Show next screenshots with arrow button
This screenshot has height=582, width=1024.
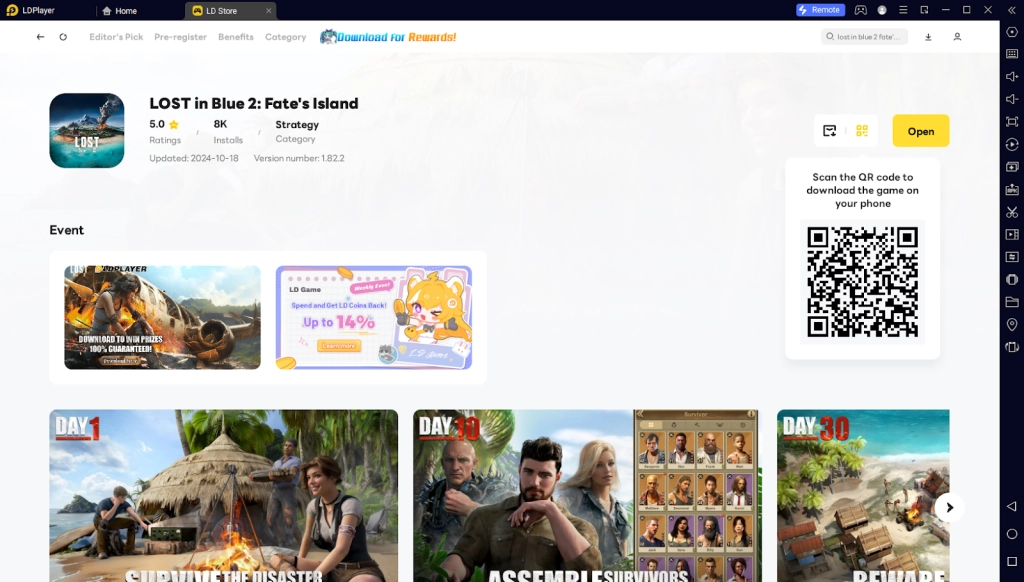(x=949, y=508)
